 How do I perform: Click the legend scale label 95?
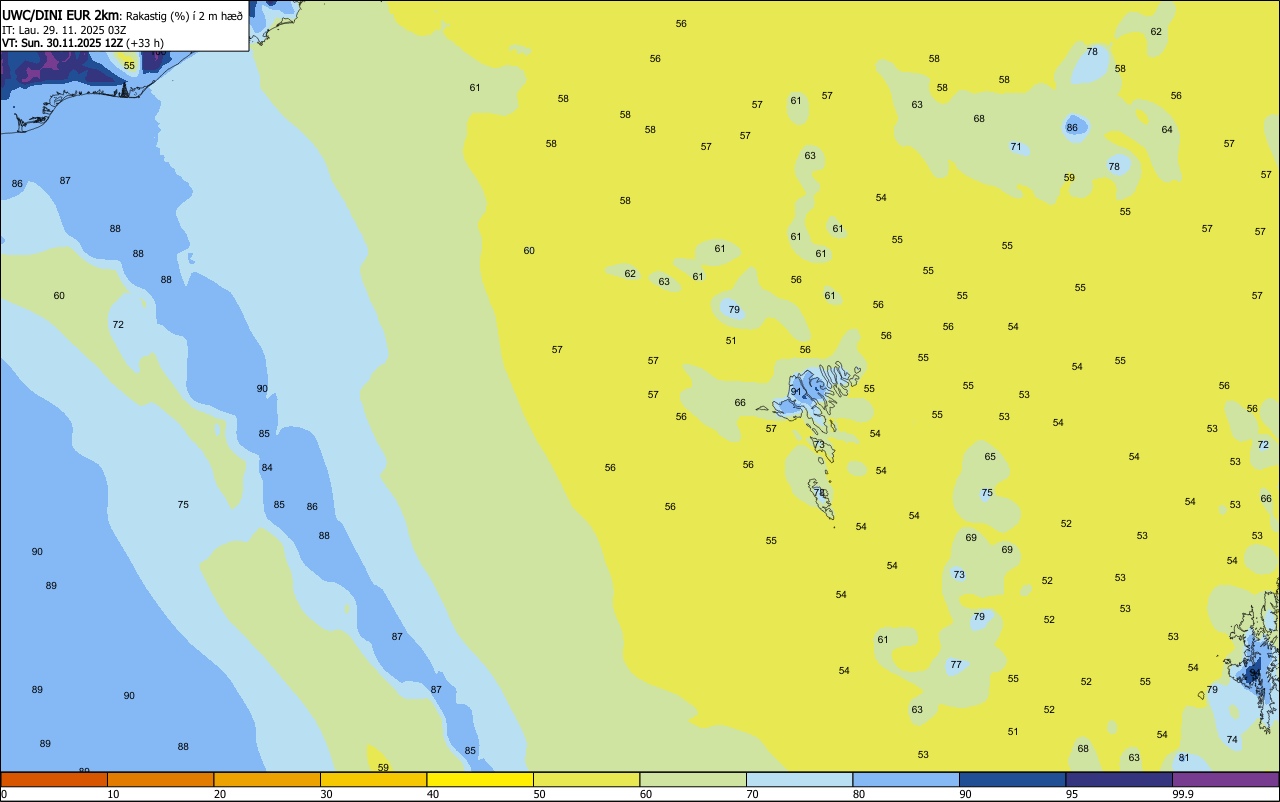pos(1072,794)
